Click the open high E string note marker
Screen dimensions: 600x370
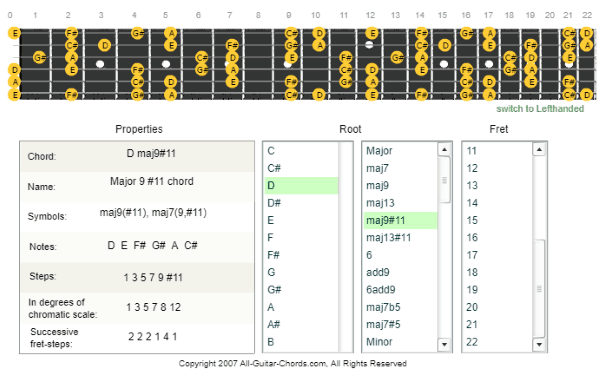coord(14,33)
